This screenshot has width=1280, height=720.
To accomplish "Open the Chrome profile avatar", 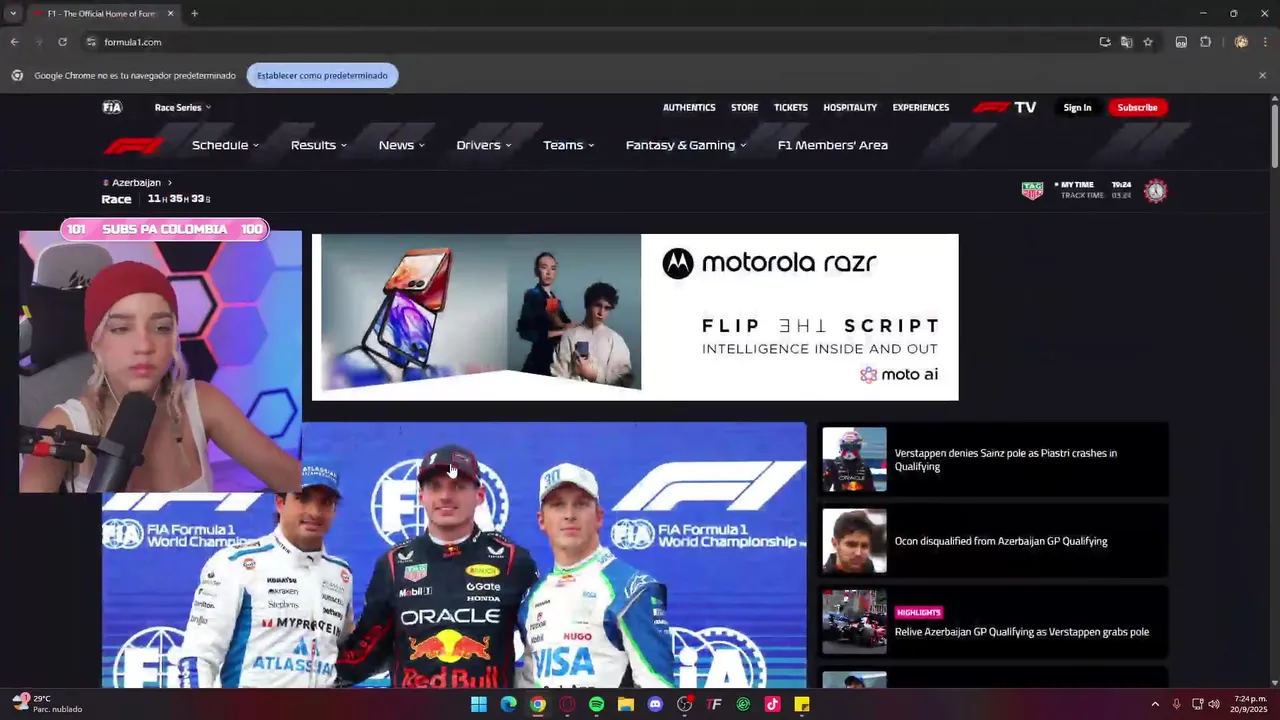I will (x=1241, y=42).
